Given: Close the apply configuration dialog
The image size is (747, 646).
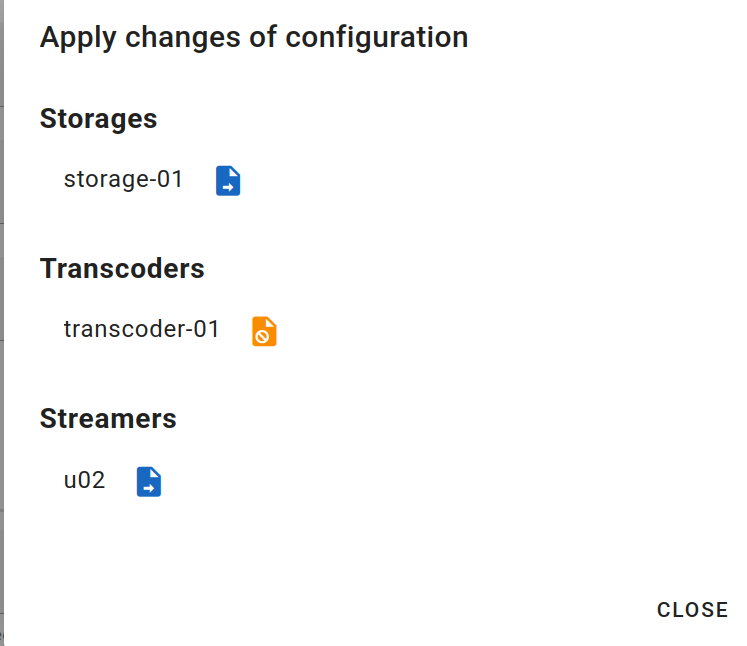Looking at the screenshot, I should [692, 610].
